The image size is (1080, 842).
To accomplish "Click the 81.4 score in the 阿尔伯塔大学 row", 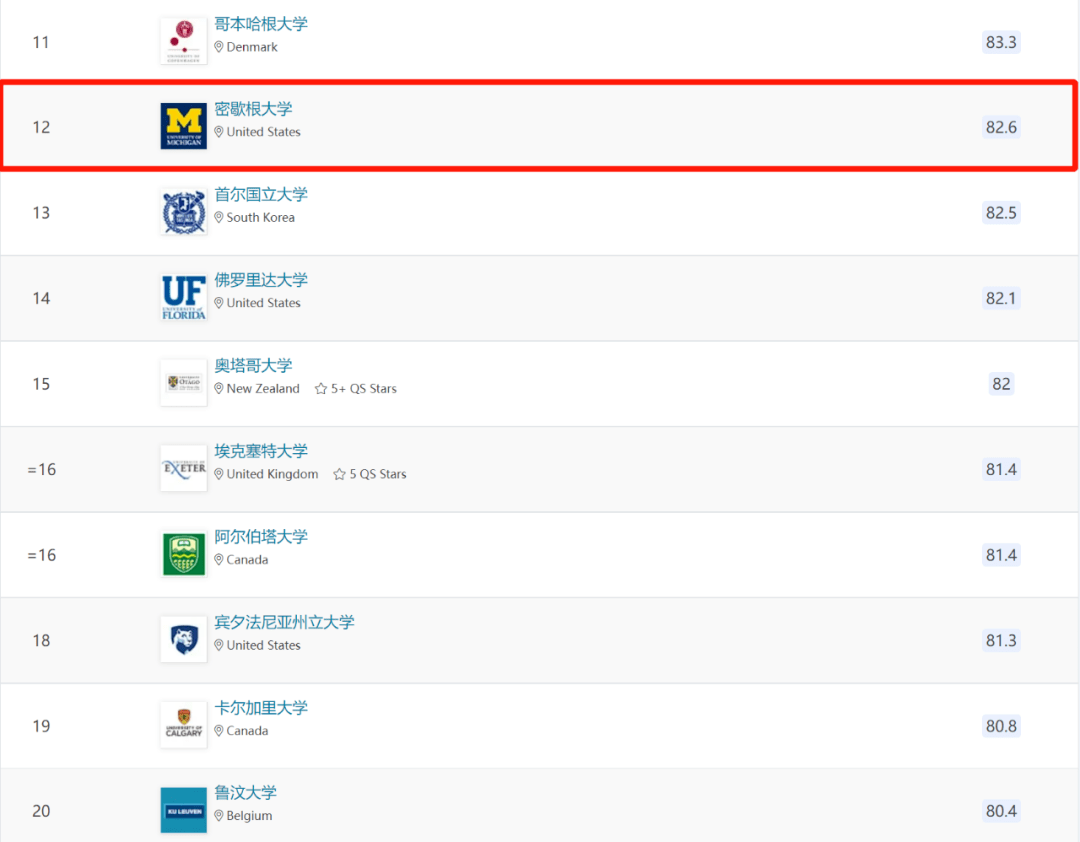I will tap(1001, 555).
